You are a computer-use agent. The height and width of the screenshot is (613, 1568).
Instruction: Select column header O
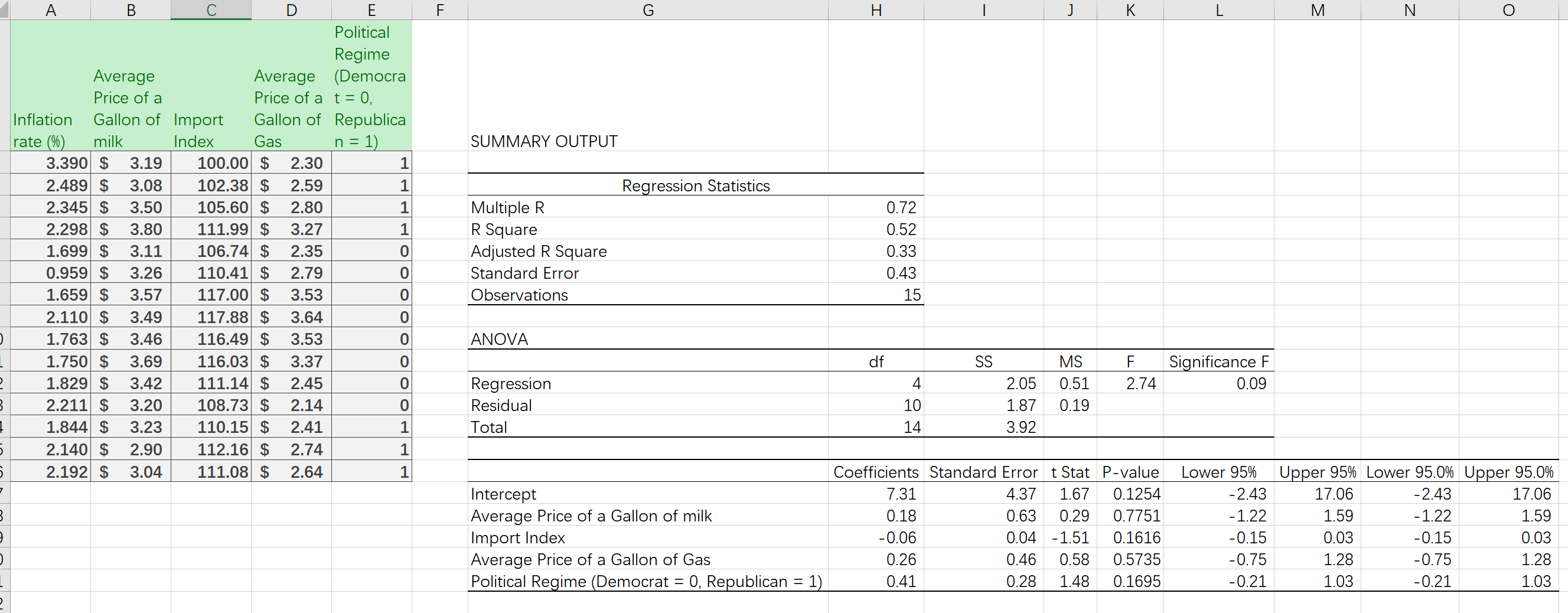tap(1508, 9)
